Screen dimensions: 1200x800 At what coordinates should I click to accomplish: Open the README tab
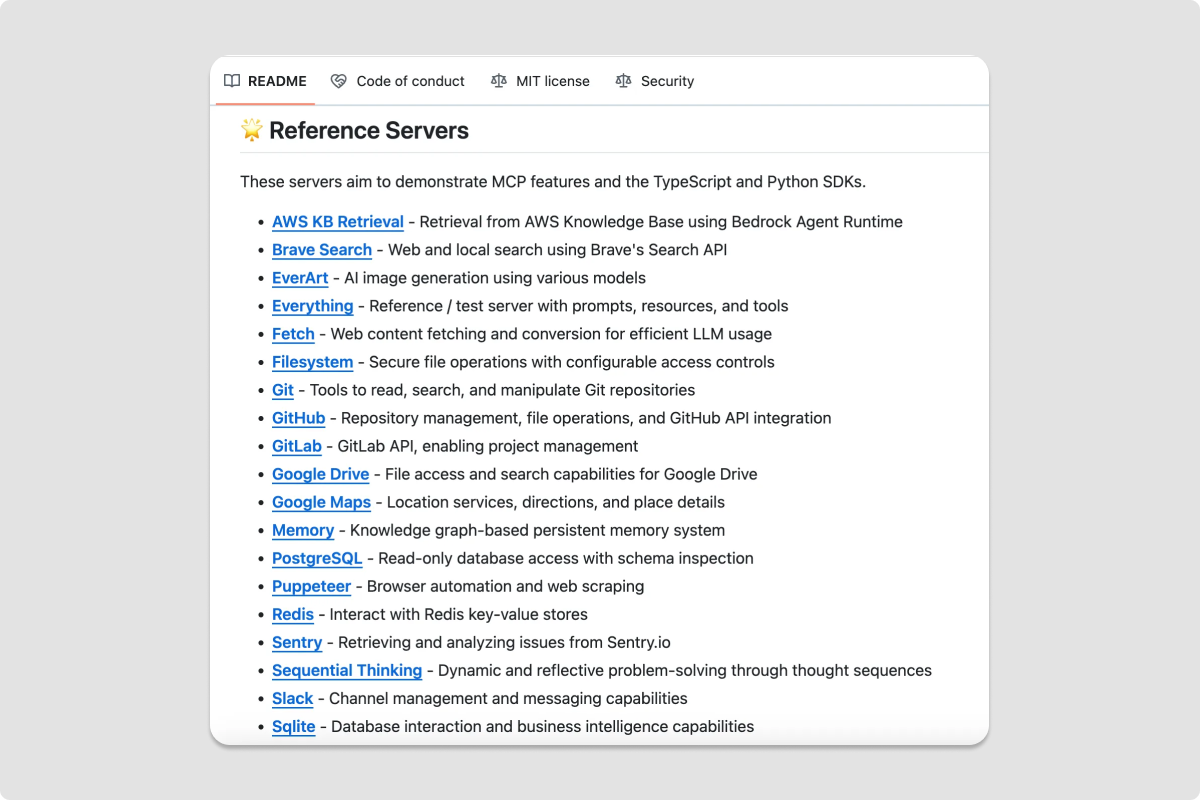point(265,81)
